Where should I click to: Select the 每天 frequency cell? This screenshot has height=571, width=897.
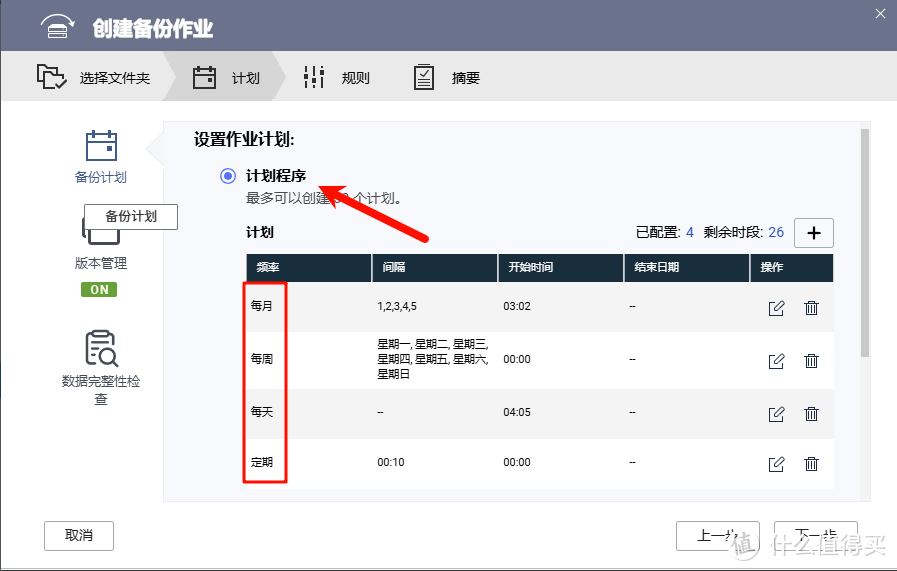point(262,412)
